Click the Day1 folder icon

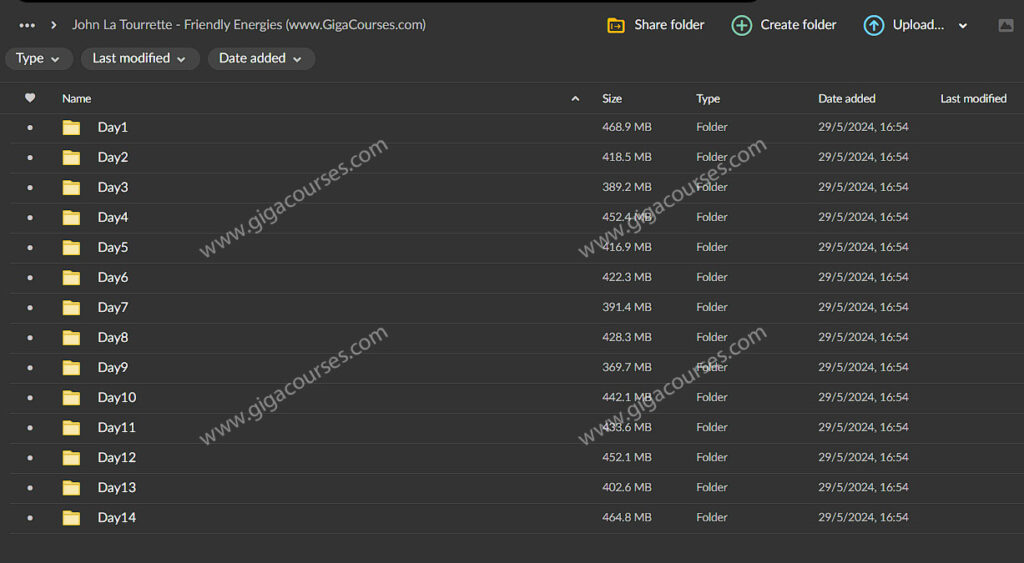click(71, 127)
